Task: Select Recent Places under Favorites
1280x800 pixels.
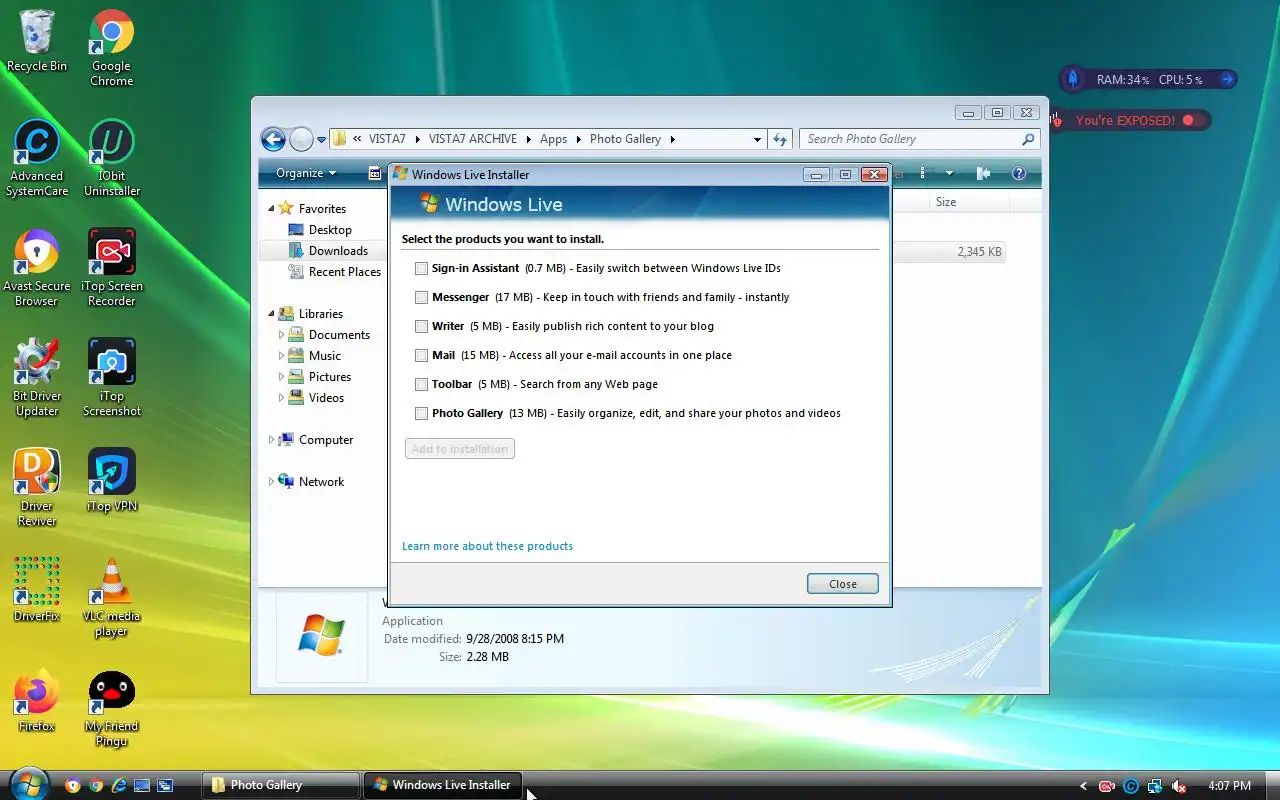Action: (x=334, y=272)
